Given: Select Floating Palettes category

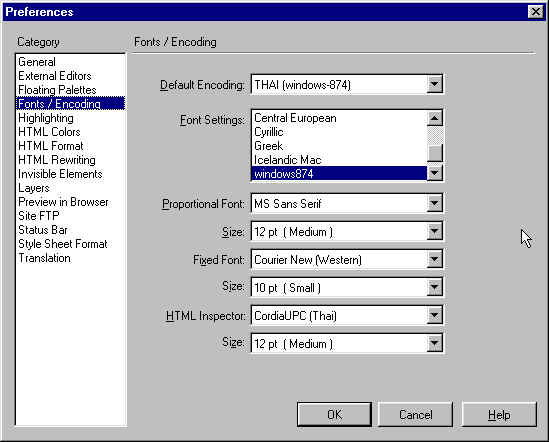Looking at the screenshot, I should click(70, 90).
